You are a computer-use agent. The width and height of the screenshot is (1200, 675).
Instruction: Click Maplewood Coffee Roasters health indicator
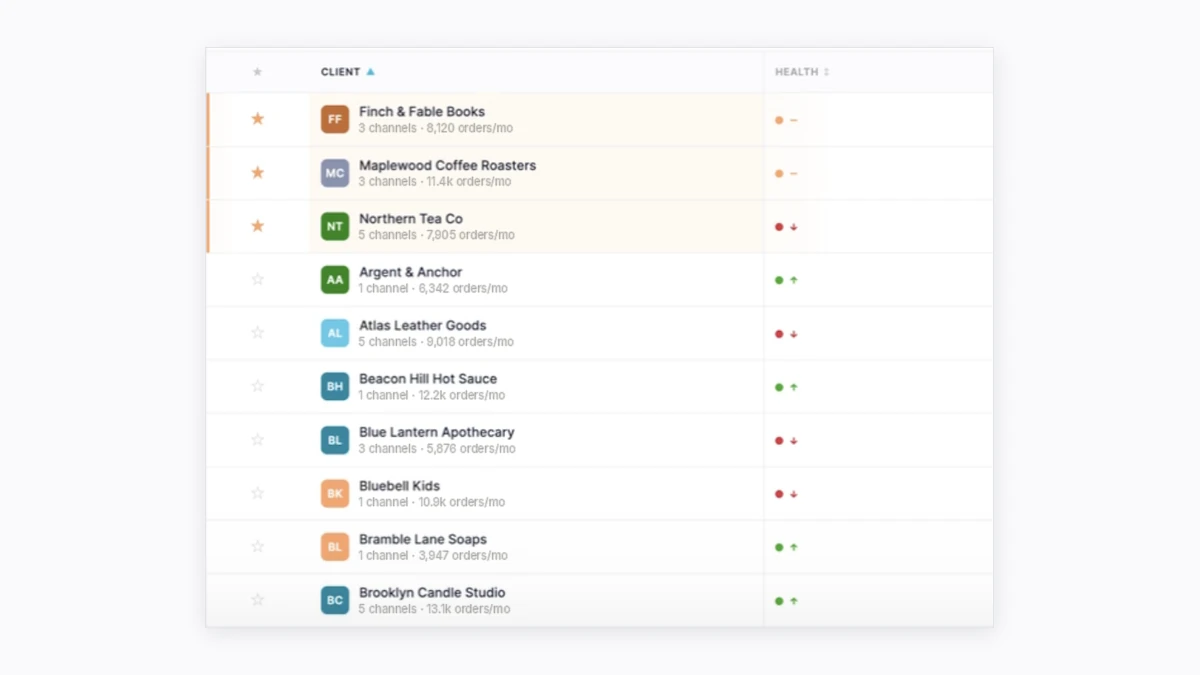point(786,173)
